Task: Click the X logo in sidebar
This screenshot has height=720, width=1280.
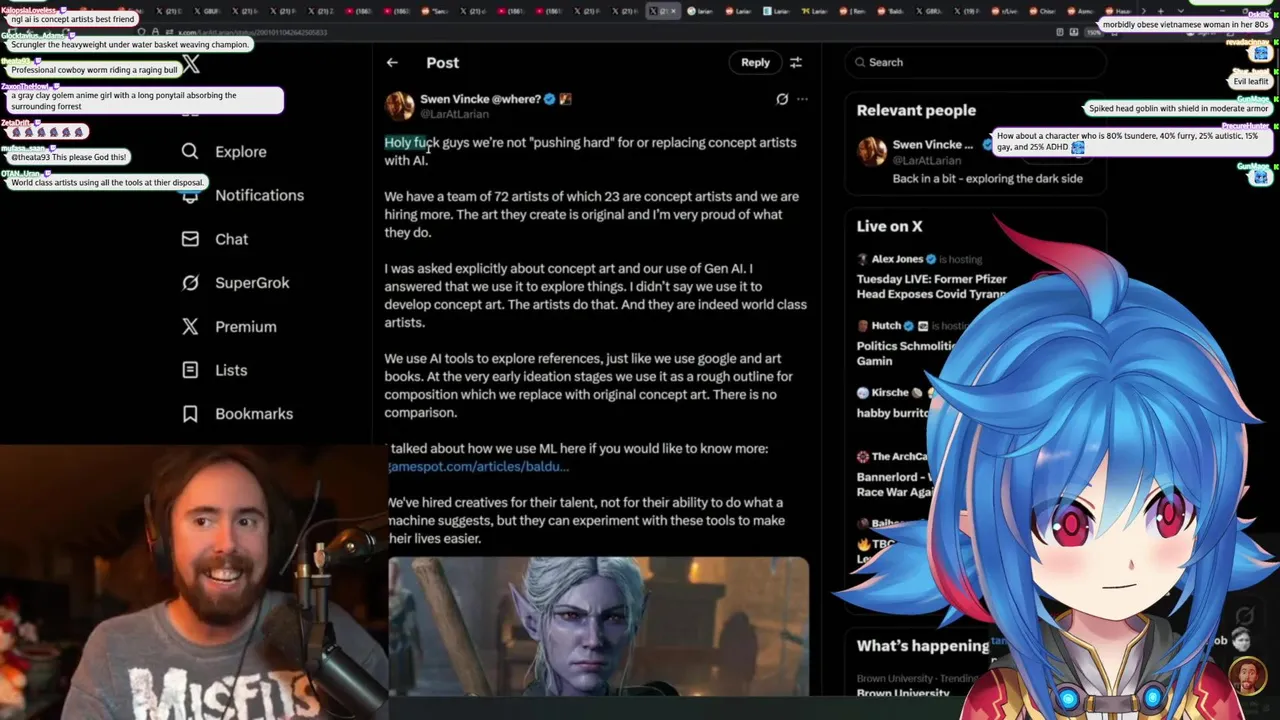Action: tap(191, 65)
